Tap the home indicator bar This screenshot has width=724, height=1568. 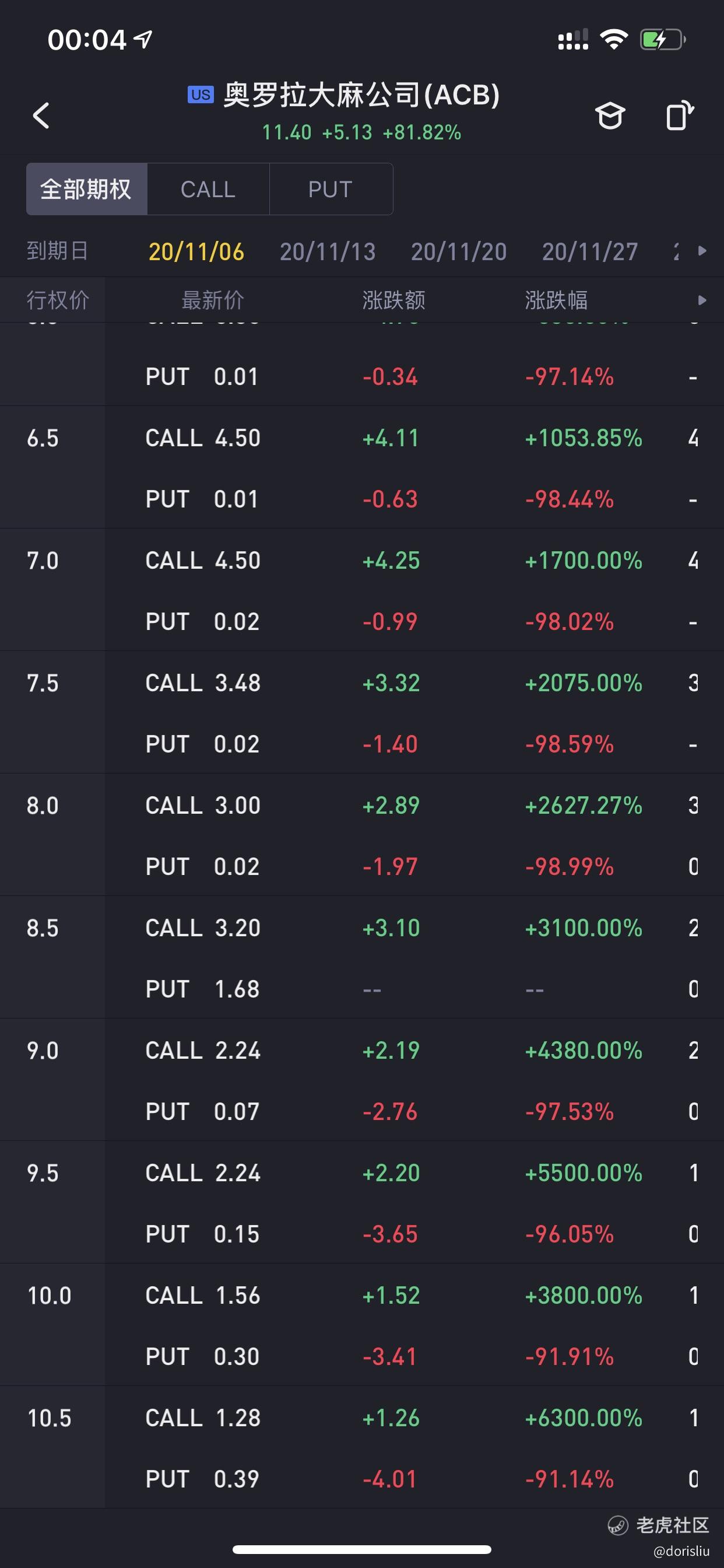[362, 1549]
